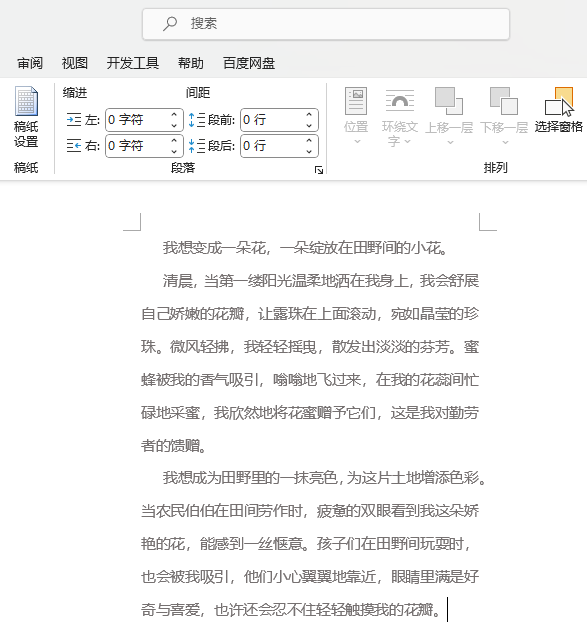The image size is (587, 644).
Task: Click the line starting 碌地采蜜
Action: pos(310,412)
